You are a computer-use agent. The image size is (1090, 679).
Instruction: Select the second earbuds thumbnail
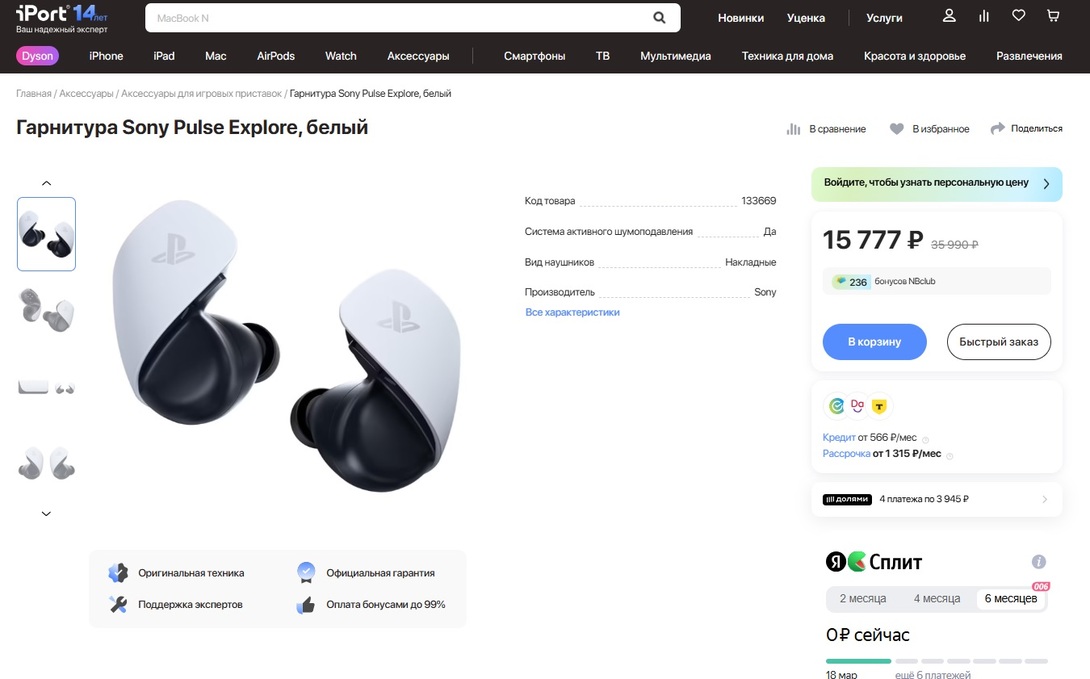pos(46,310)
